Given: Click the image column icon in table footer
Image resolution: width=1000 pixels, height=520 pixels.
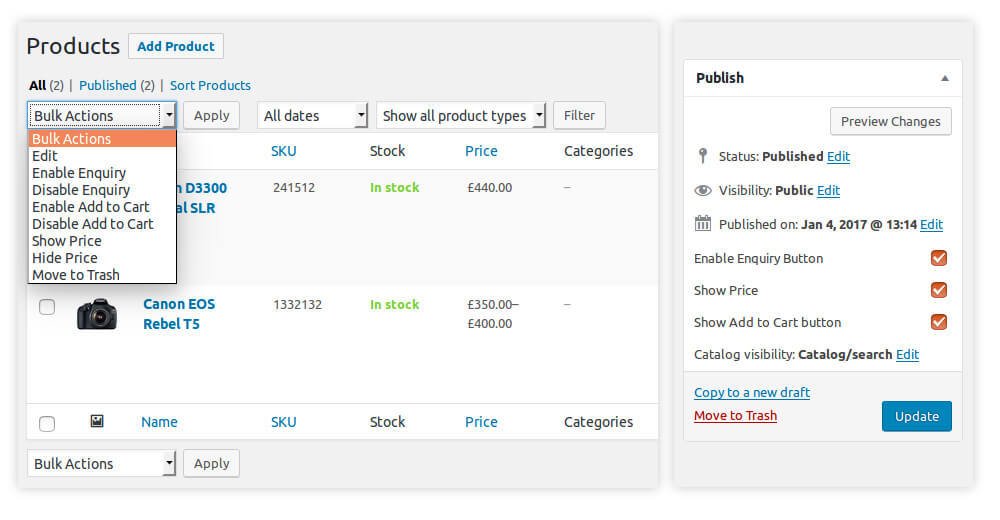Looking at the screenshot, I should coord(97,421).
